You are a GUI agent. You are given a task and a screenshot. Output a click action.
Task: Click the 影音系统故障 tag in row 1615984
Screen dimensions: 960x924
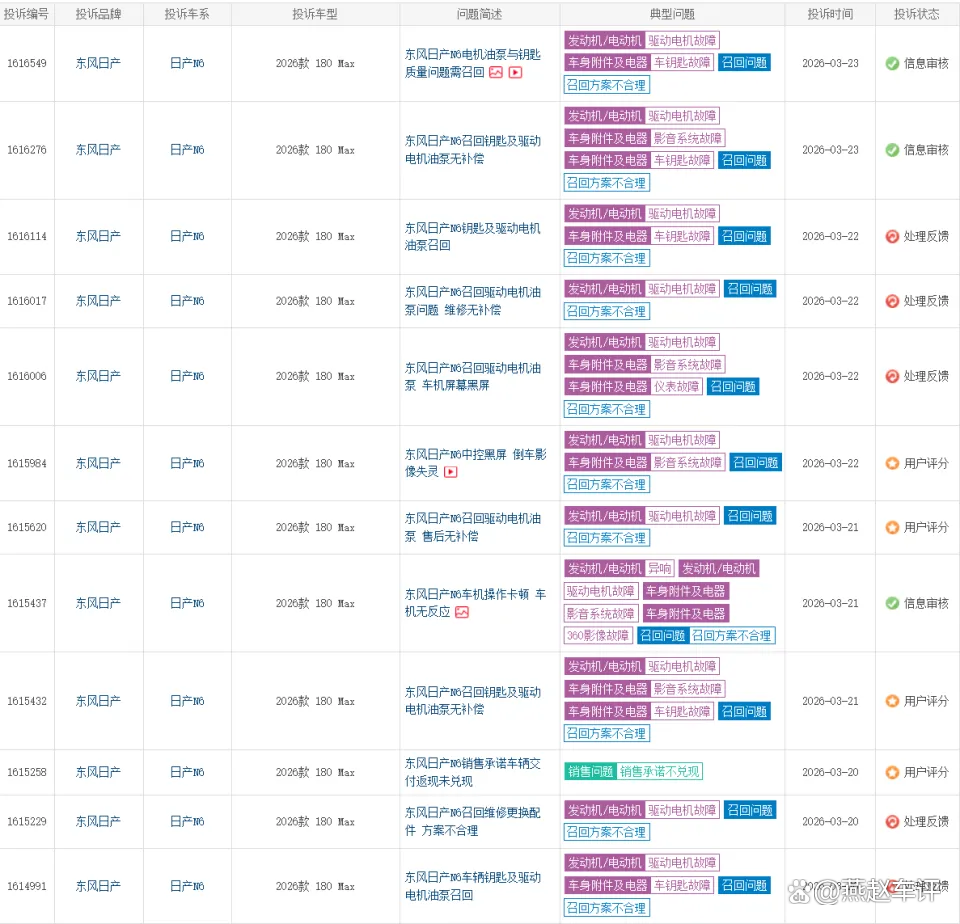pos(688,463)
